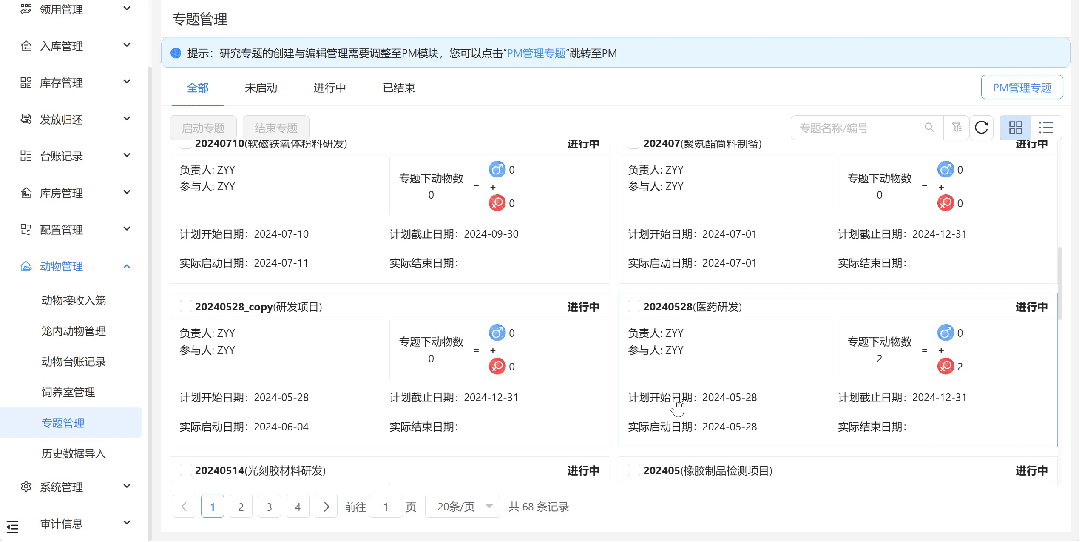
Task: Switch to the 全部 tab
Action: click(198, 88)
